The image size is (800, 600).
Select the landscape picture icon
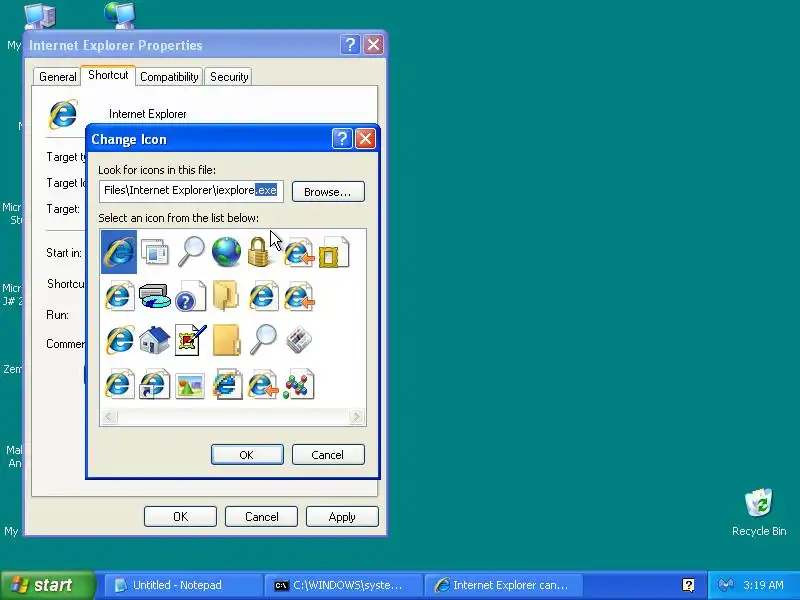[190, 385]
